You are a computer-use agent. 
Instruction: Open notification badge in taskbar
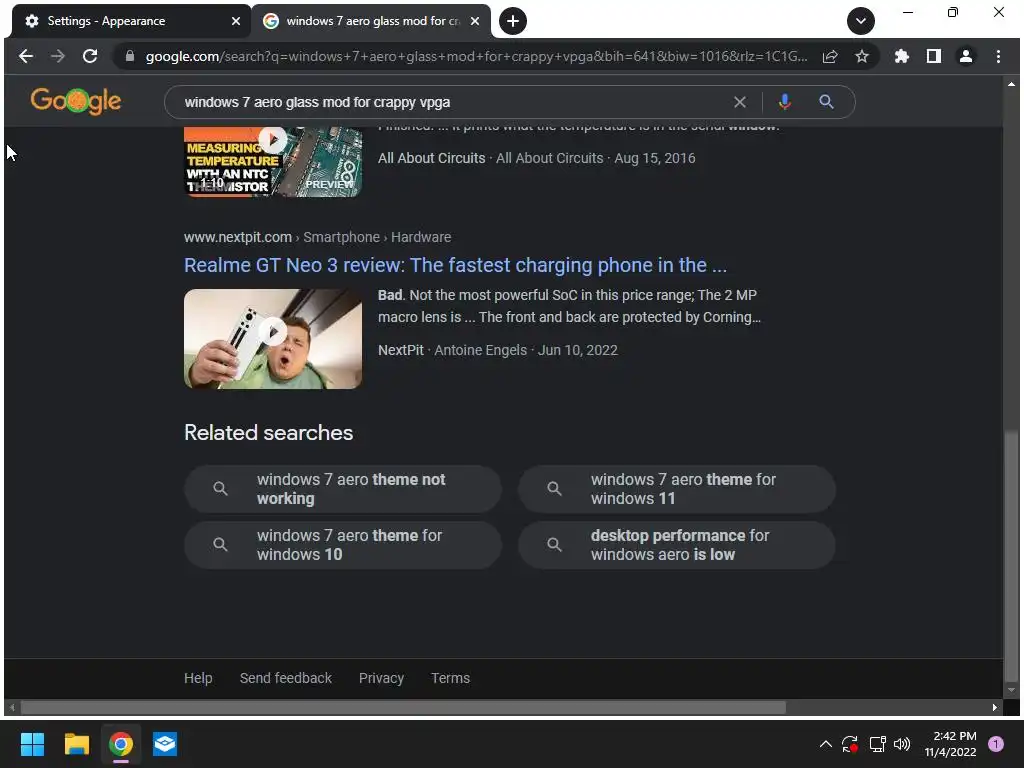coord(996,744)
